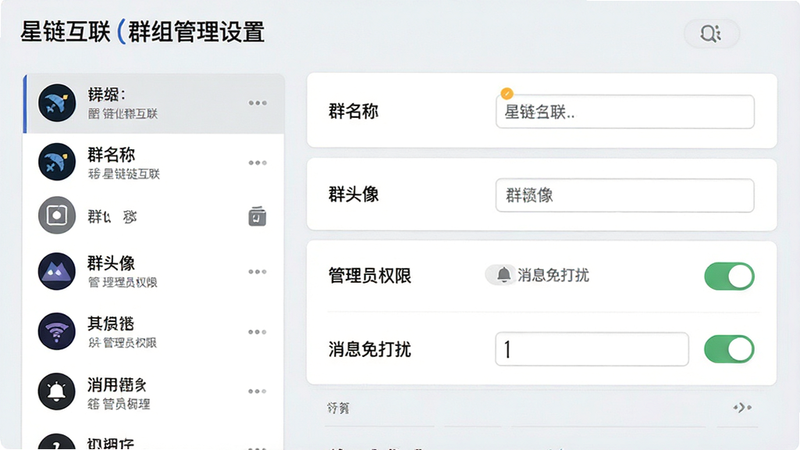Click the bell icon next to 消息免打扰 label
The image size is (800, 450).
click(504, 275)
